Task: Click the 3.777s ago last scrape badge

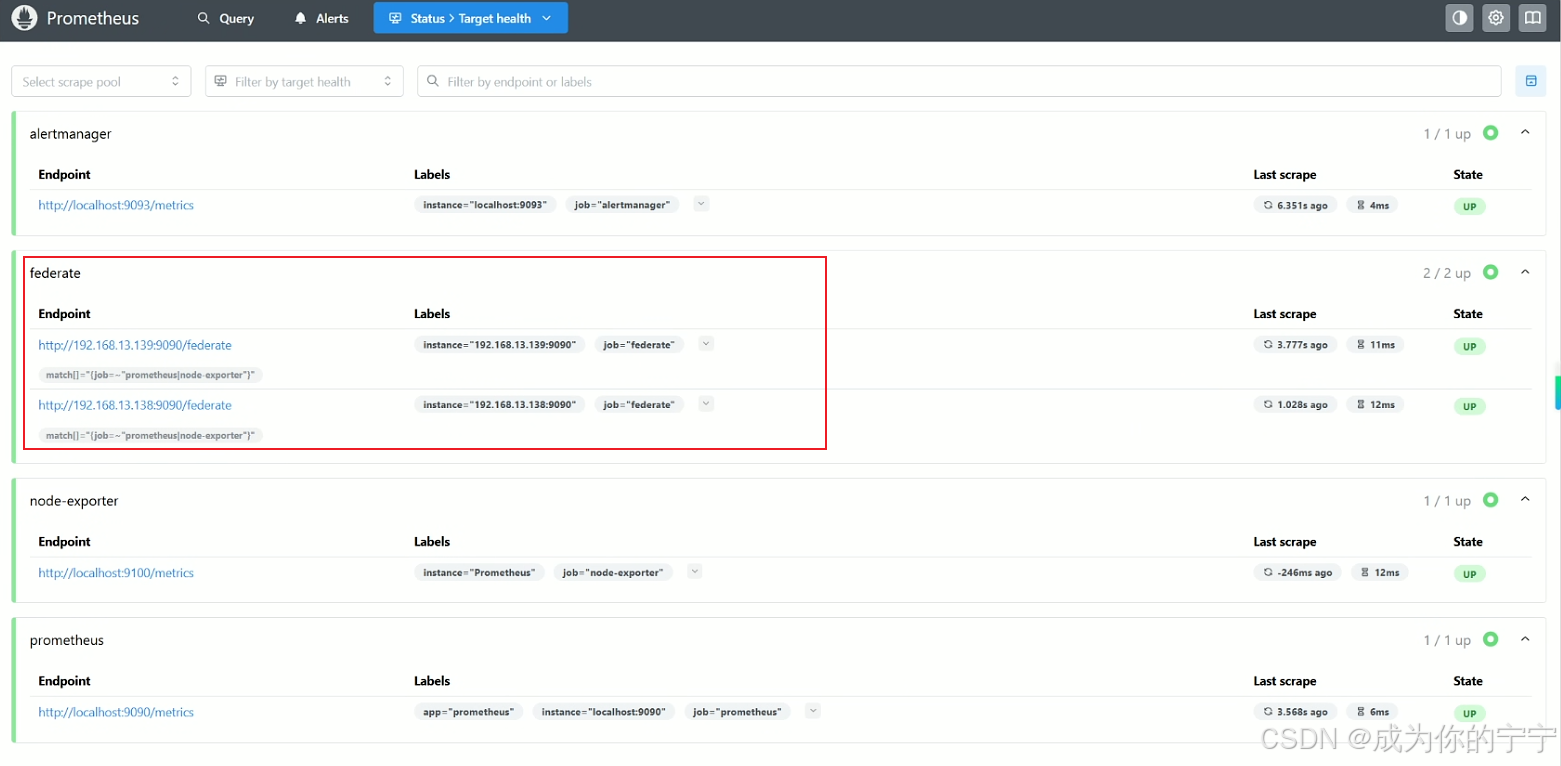Action: [1295, 345]
